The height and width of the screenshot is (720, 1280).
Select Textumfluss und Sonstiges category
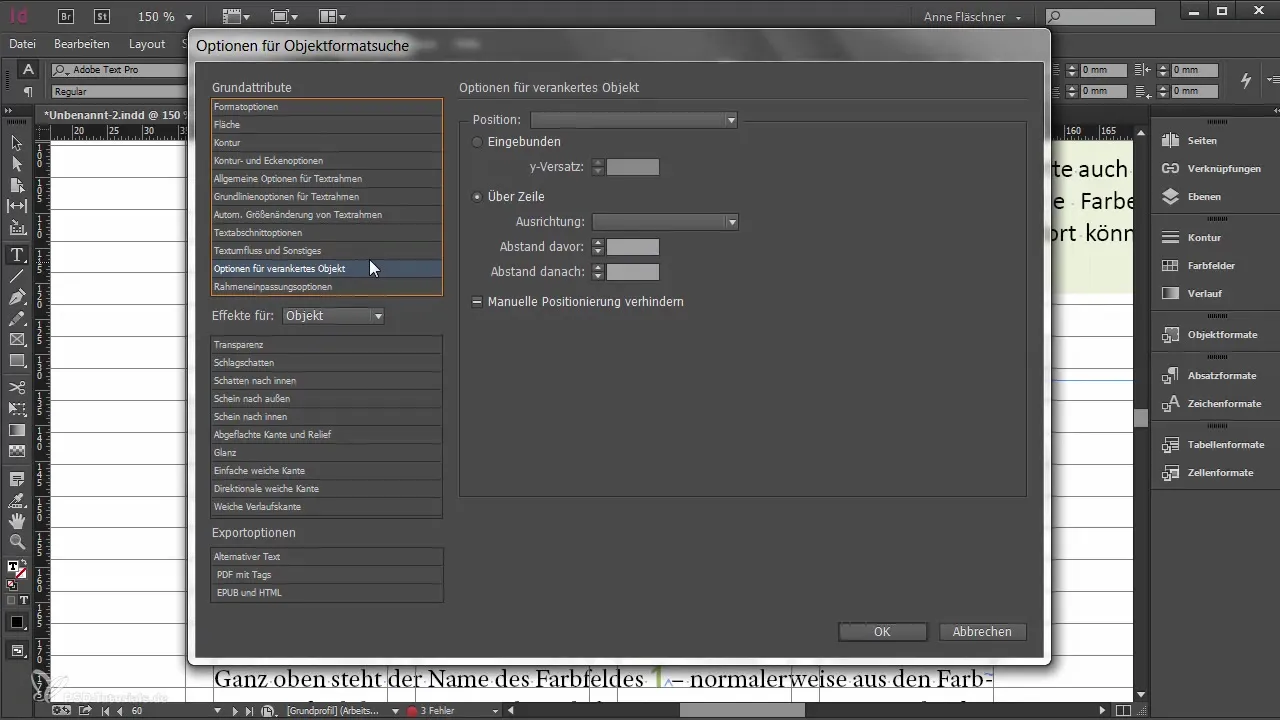click(x=327, y=251)
